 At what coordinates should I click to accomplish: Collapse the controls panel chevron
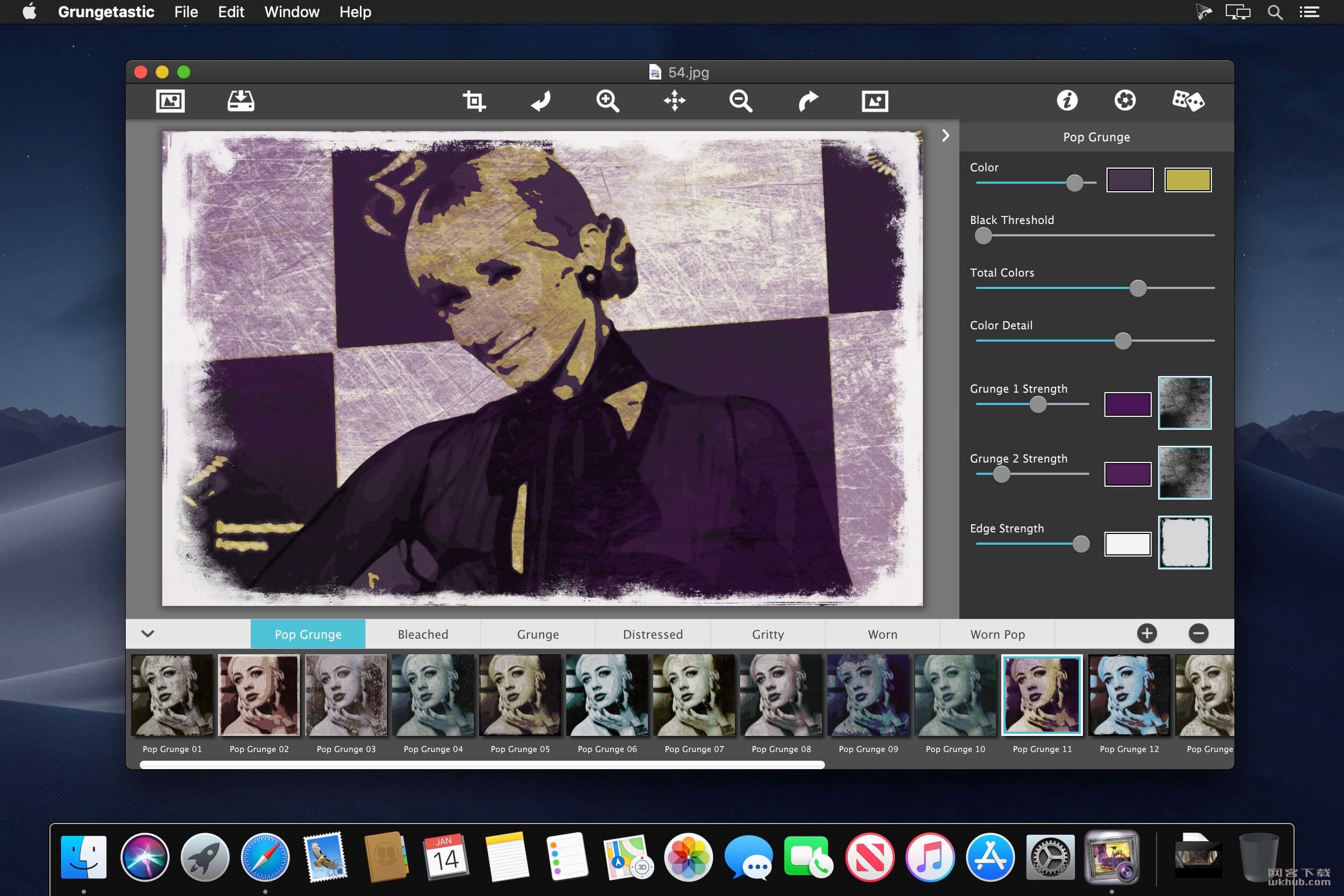point(946,135)
